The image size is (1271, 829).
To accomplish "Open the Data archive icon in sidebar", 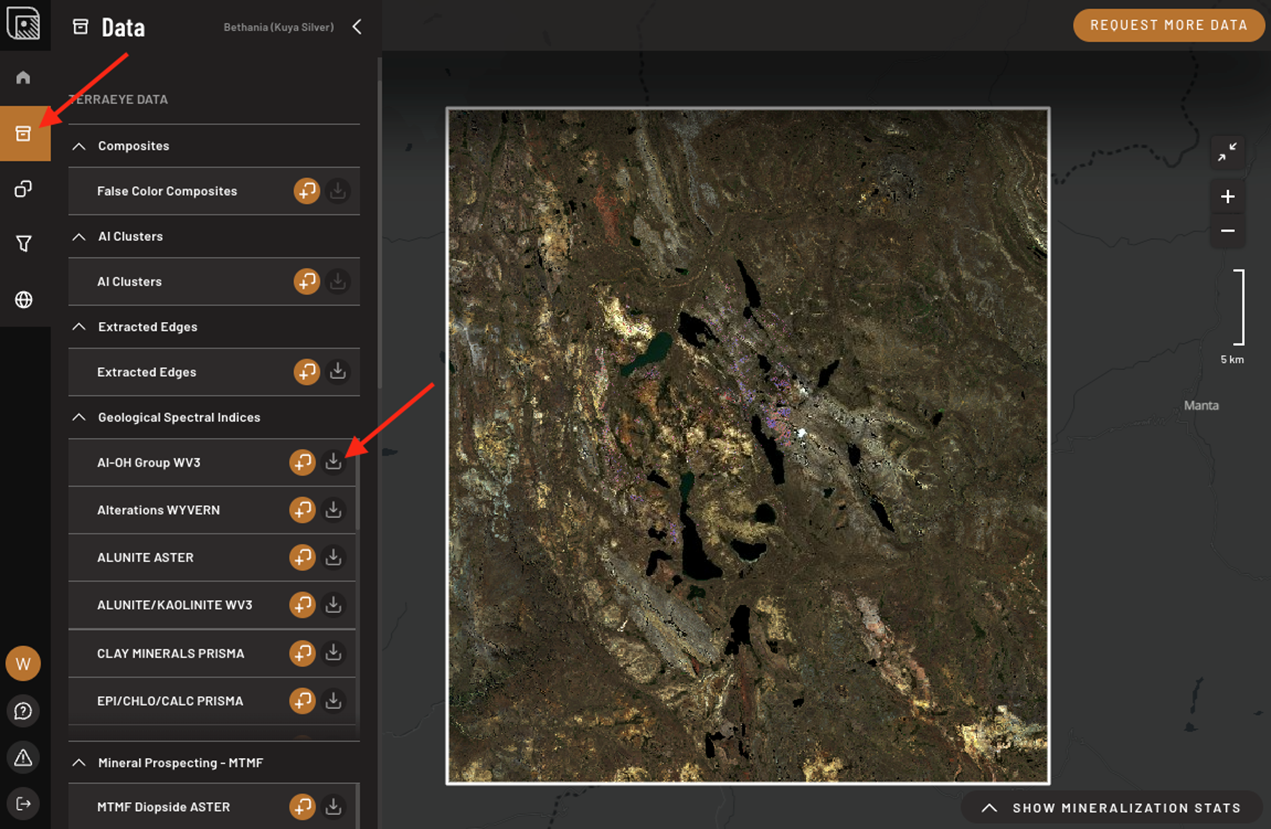I will click(x=24, y=134).
